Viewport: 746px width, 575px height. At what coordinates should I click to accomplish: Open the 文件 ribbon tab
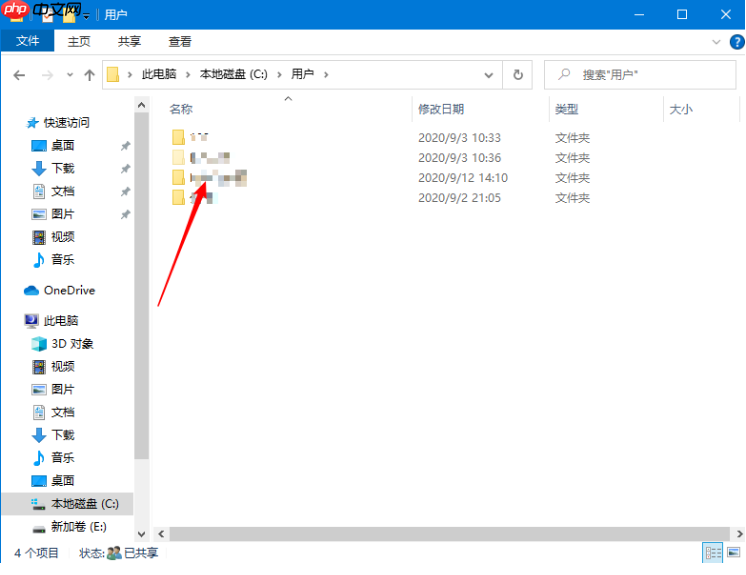tap(28, 41)
